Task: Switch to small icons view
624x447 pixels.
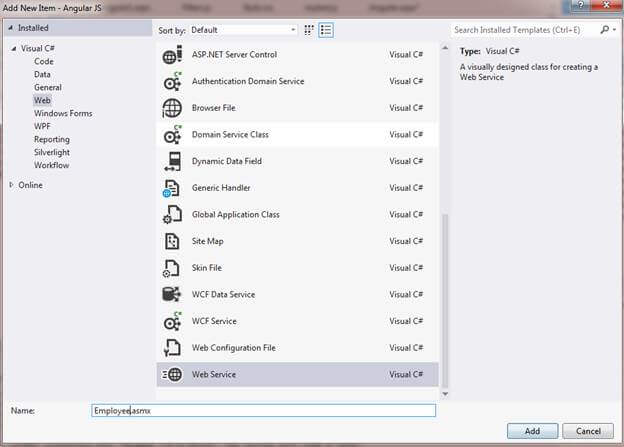Action: 309,30
